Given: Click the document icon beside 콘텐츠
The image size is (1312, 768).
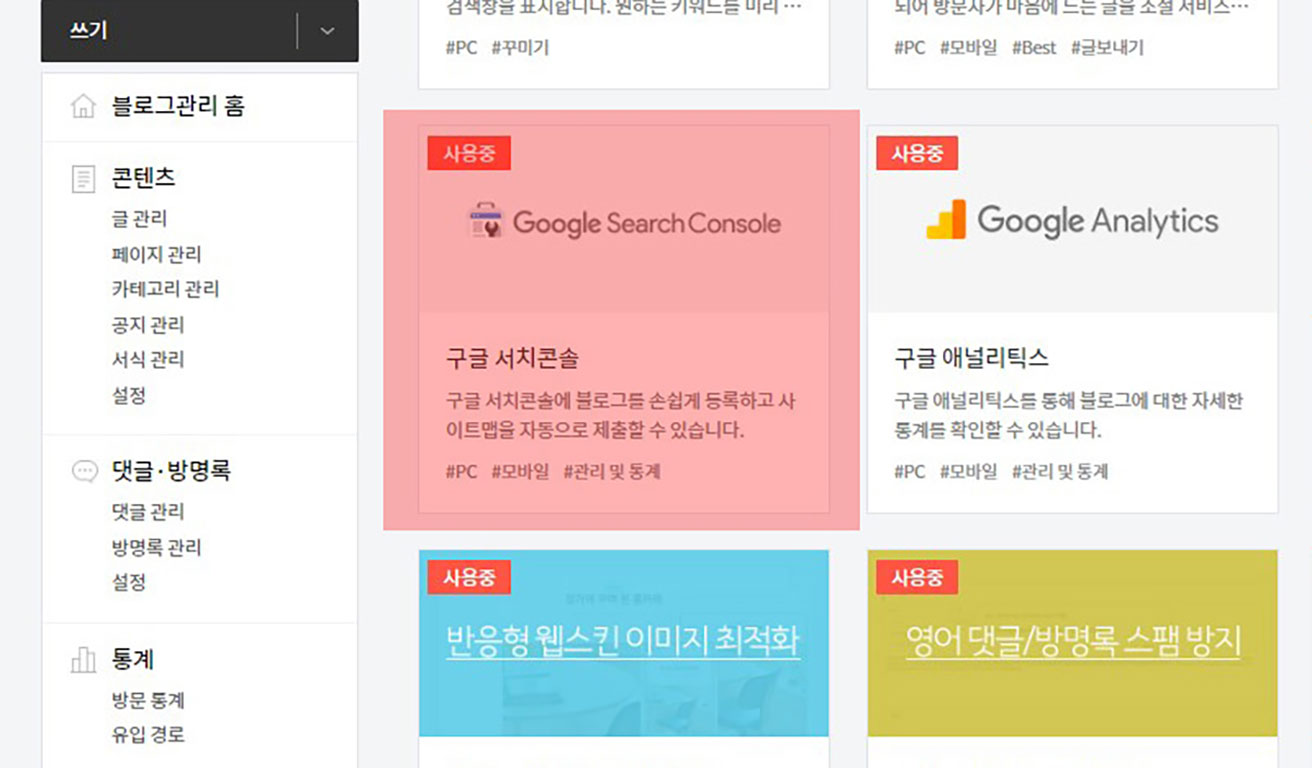Looking at the screenshot, I should pyautogui.click(x=84, y=179).
